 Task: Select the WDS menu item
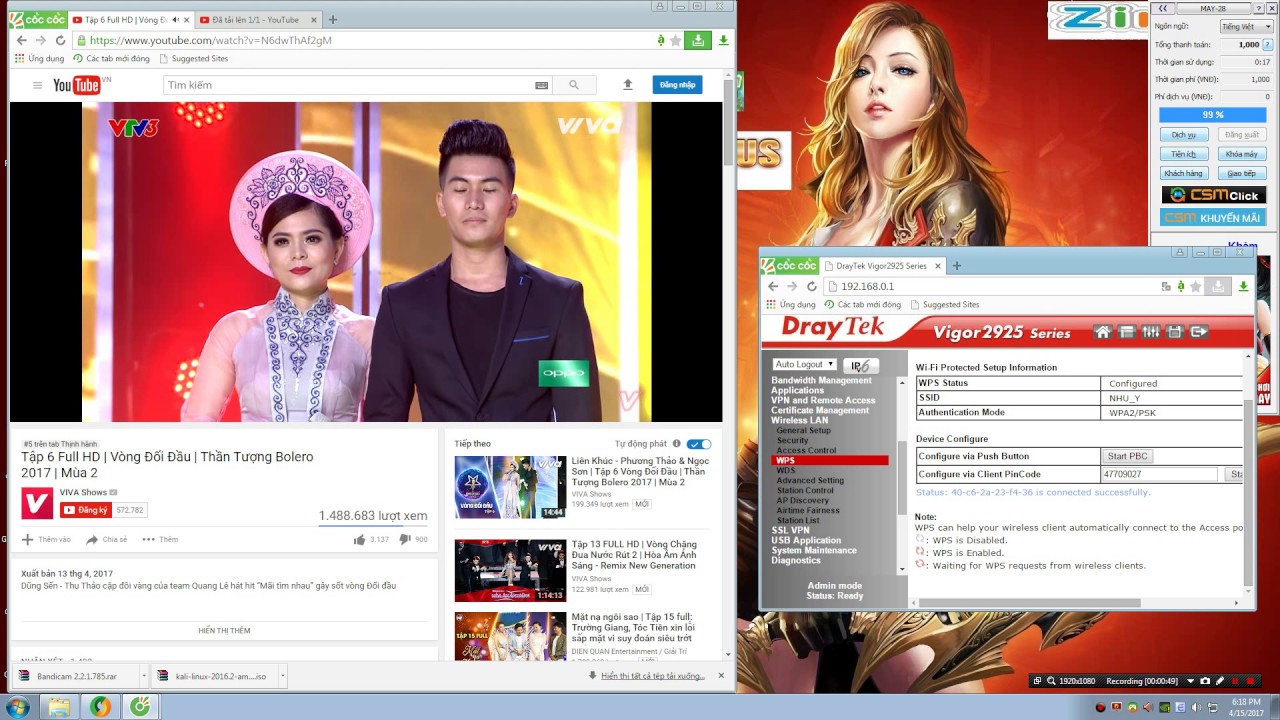tap(786, 470)
